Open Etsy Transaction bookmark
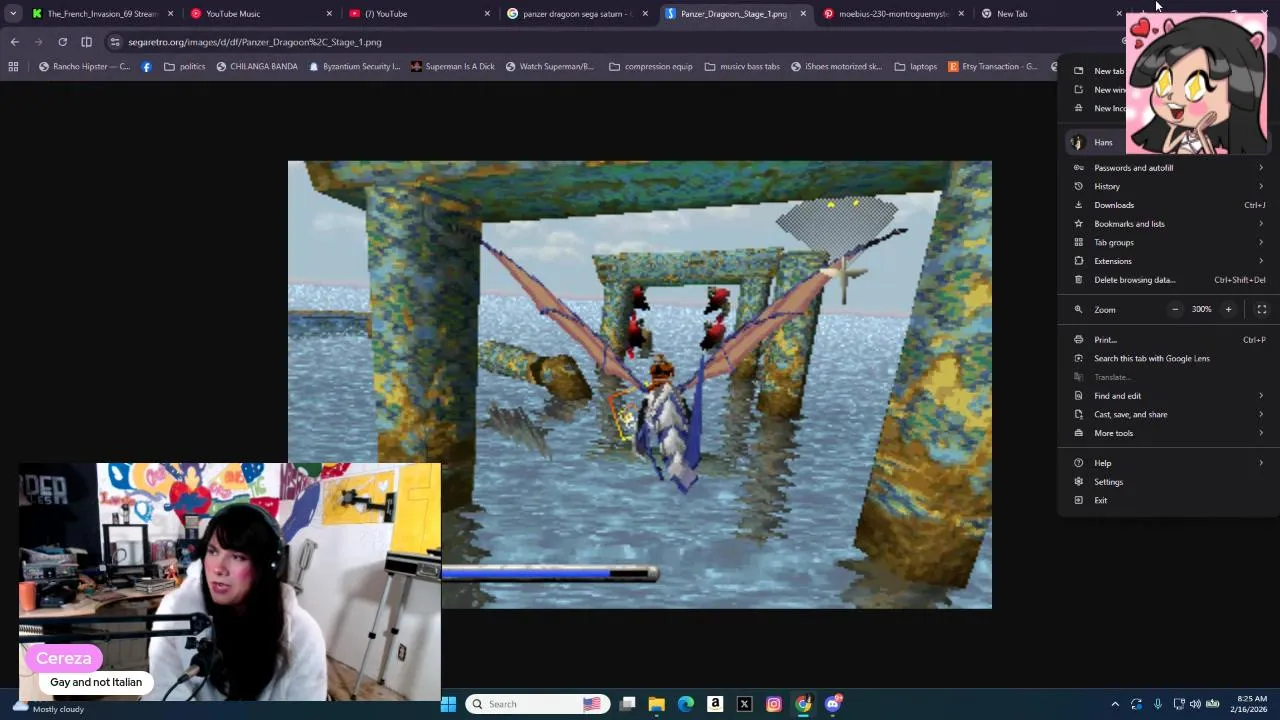Viewport: 1280px width, 720px height. pyautogui.click(x=992, y=67)
